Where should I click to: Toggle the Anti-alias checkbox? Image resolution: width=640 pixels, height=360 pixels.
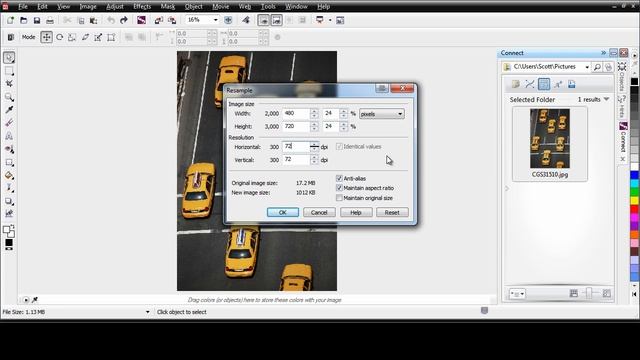(x=339, y=178)
